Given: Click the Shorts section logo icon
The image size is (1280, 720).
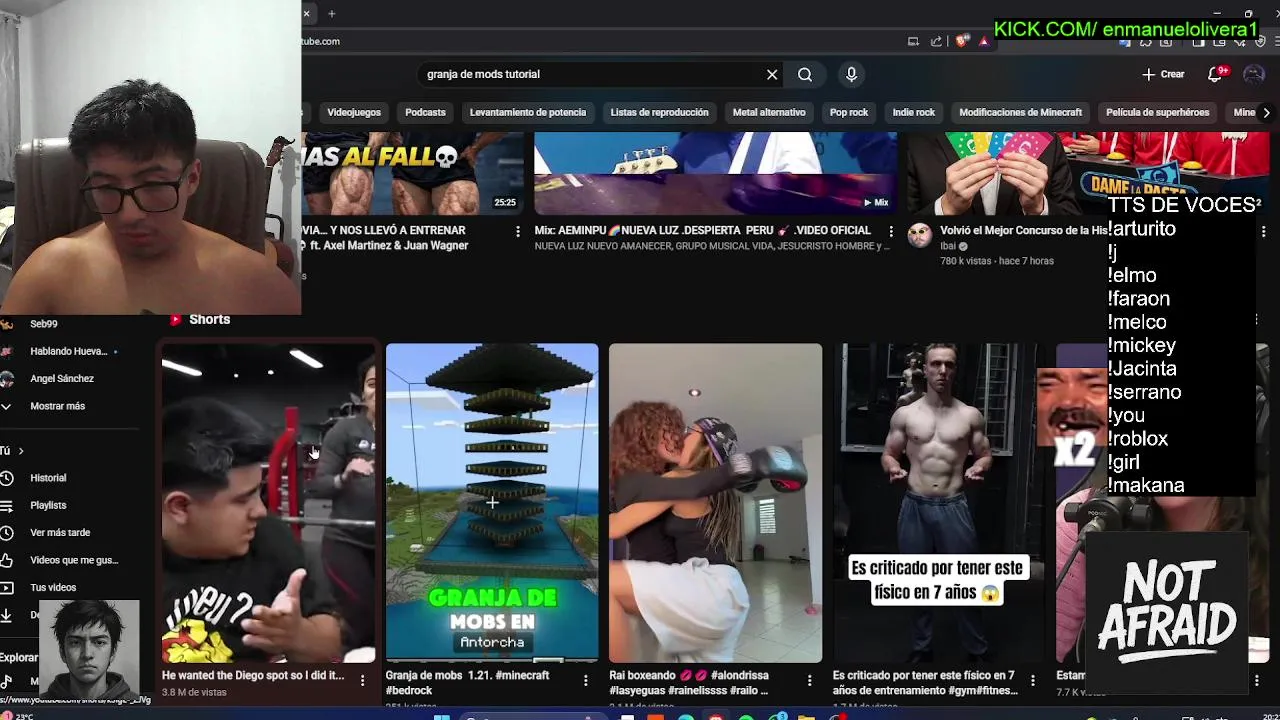Looking at the screenshot, I should click(175, 319).
